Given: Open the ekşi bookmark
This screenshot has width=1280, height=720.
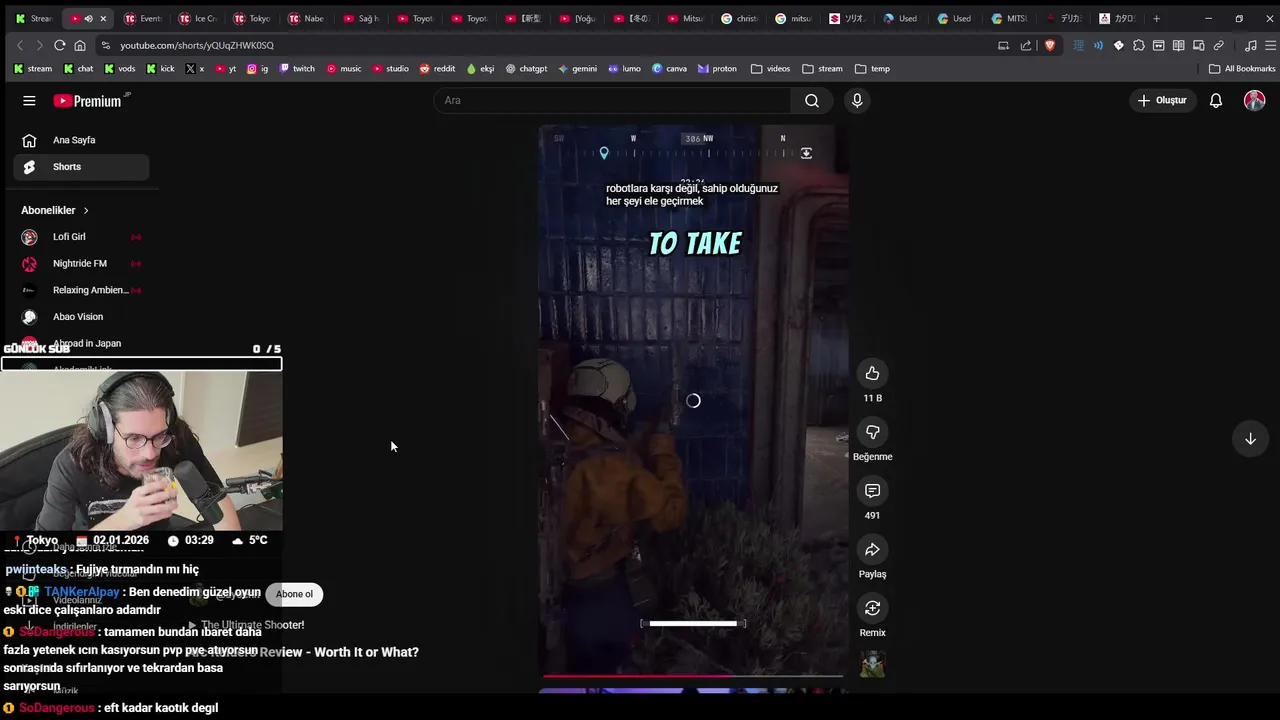Looking at the screenshot, I should (x=480, y=69).
